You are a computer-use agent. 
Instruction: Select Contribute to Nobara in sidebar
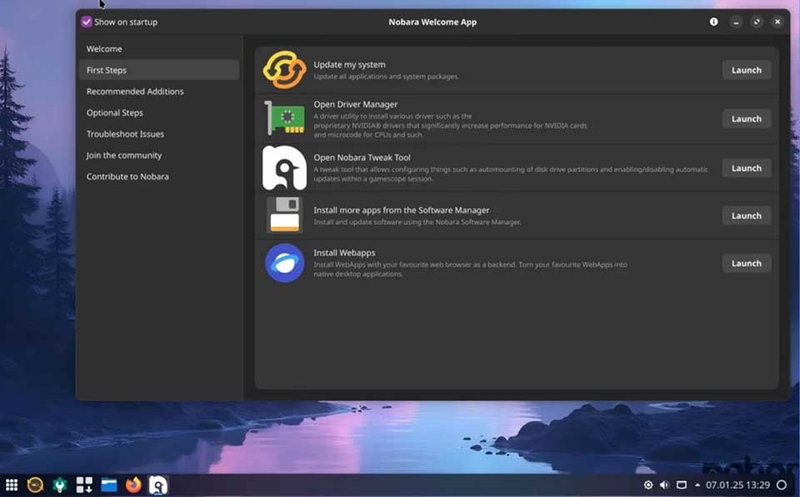[159, 177]
